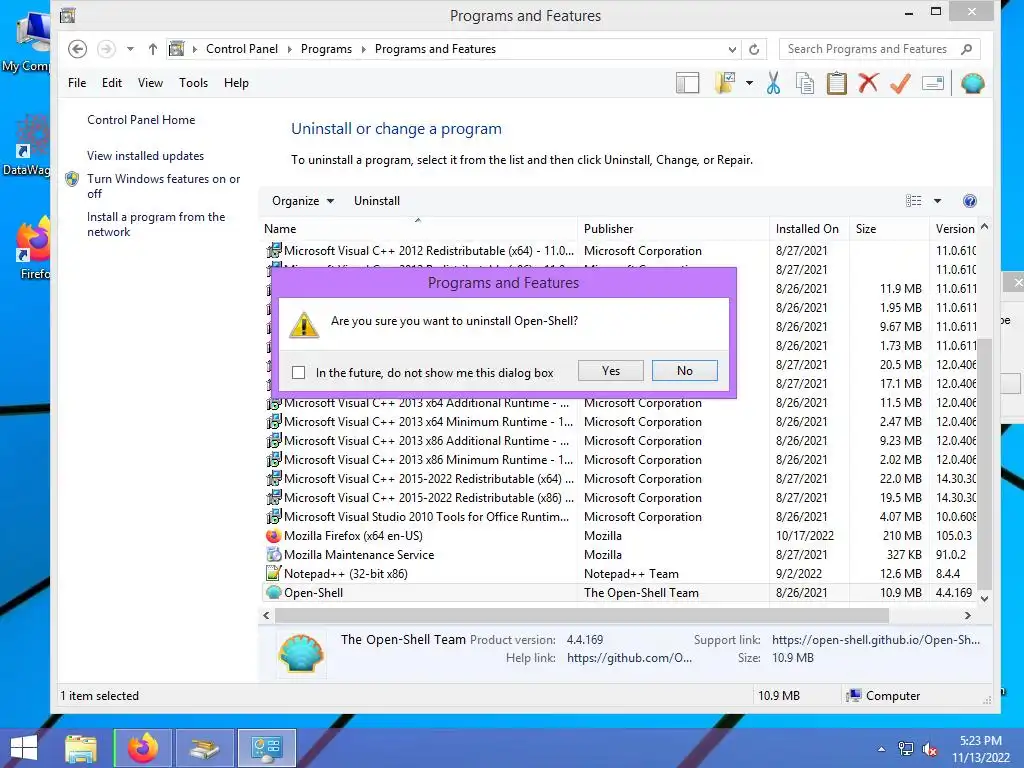This screenshot has height=768, width=1024.
Task: Open the Control Panel taskbar item
Action: (x=266, y=748)
